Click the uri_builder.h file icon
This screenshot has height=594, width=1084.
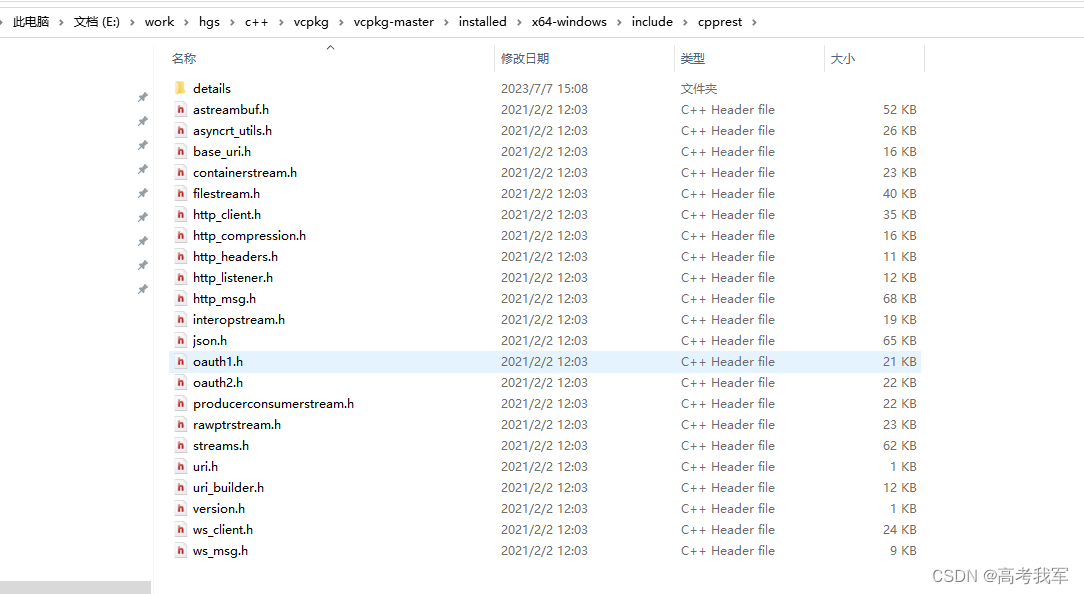click(180, 488)
